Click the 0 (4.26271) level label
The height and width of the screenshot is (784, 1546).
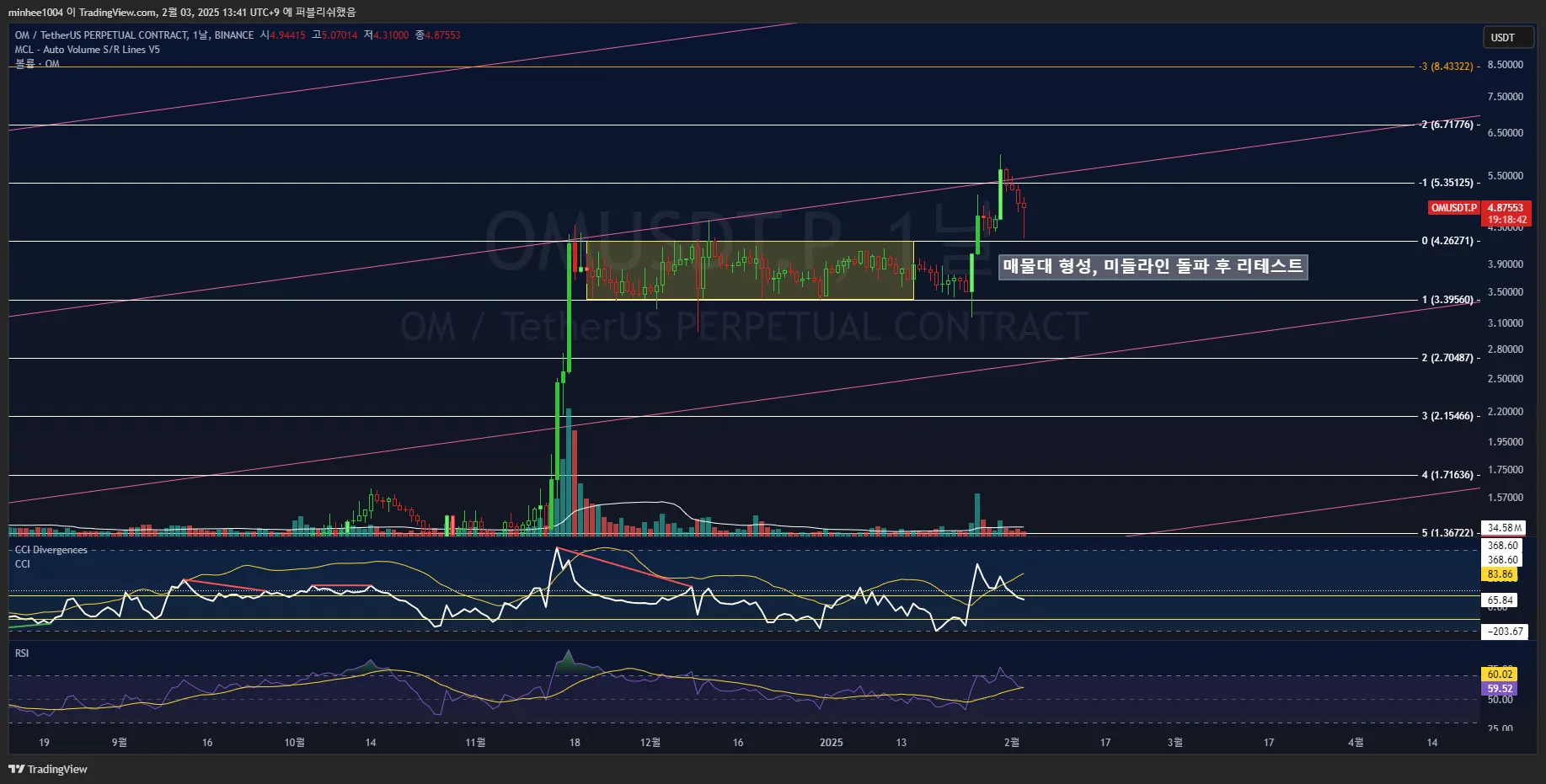point(1447,241)
